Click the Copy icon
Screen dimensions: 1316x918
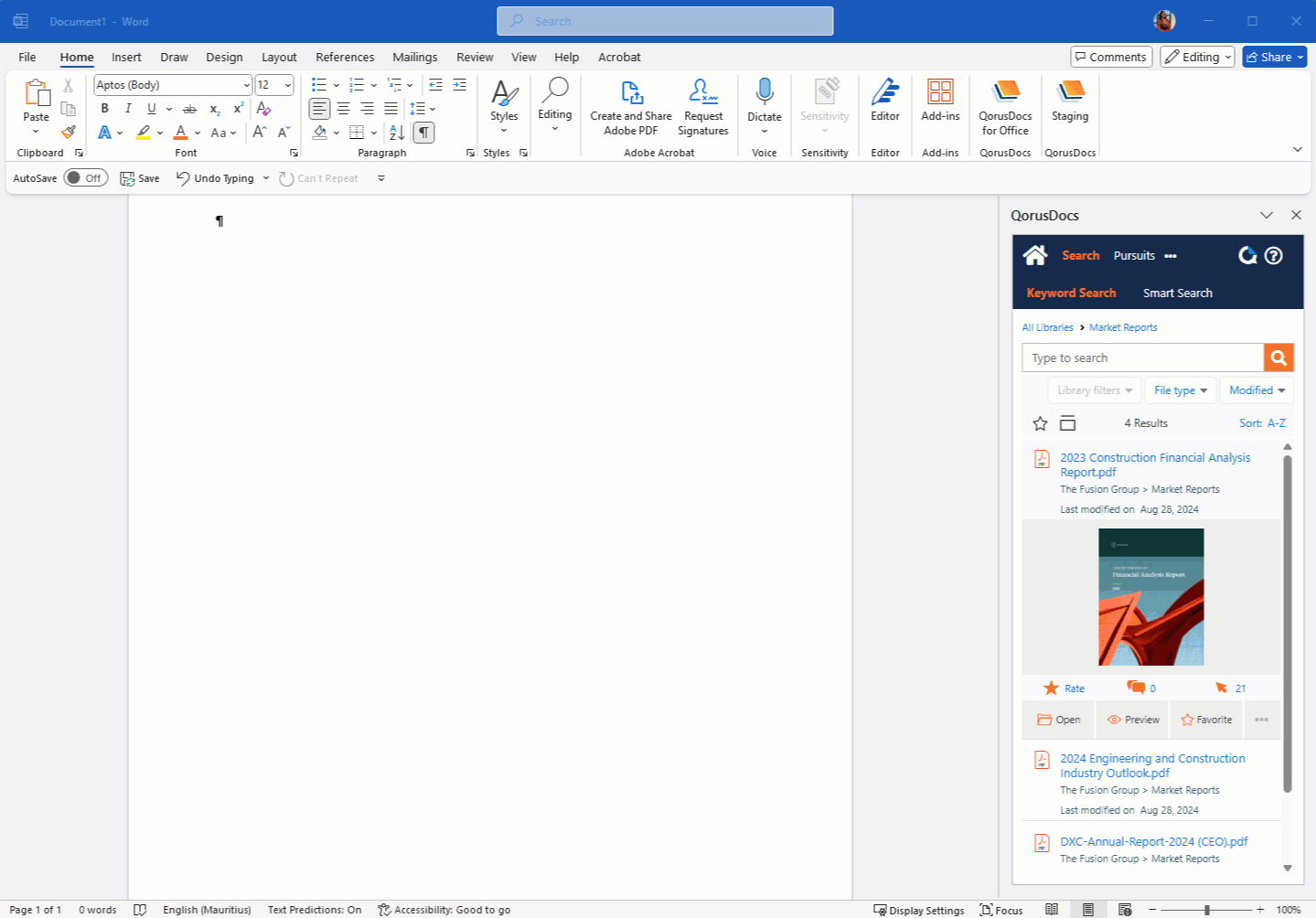point(69,109)
